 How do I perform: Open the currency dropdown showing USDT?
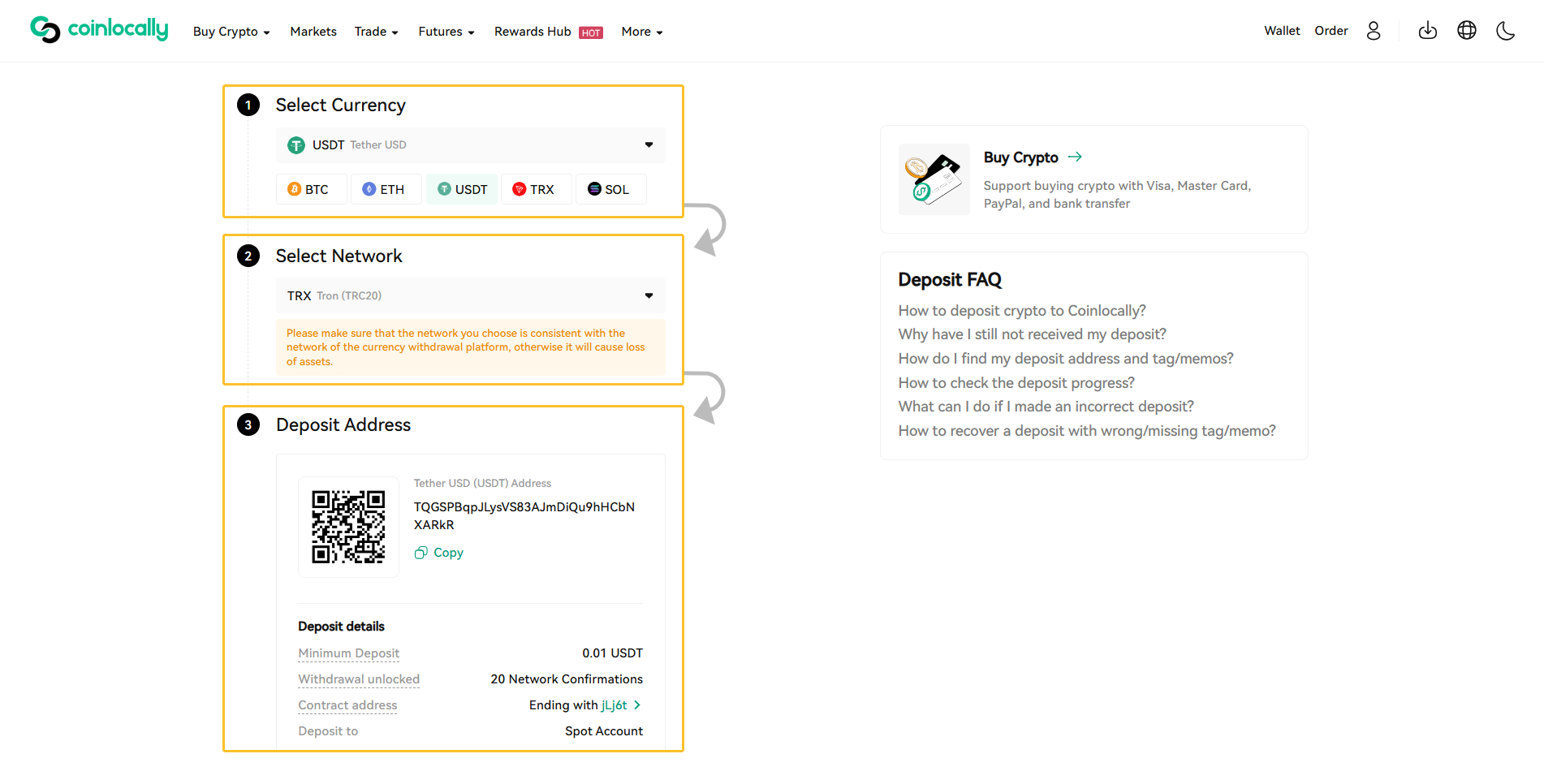pos(470,145)
